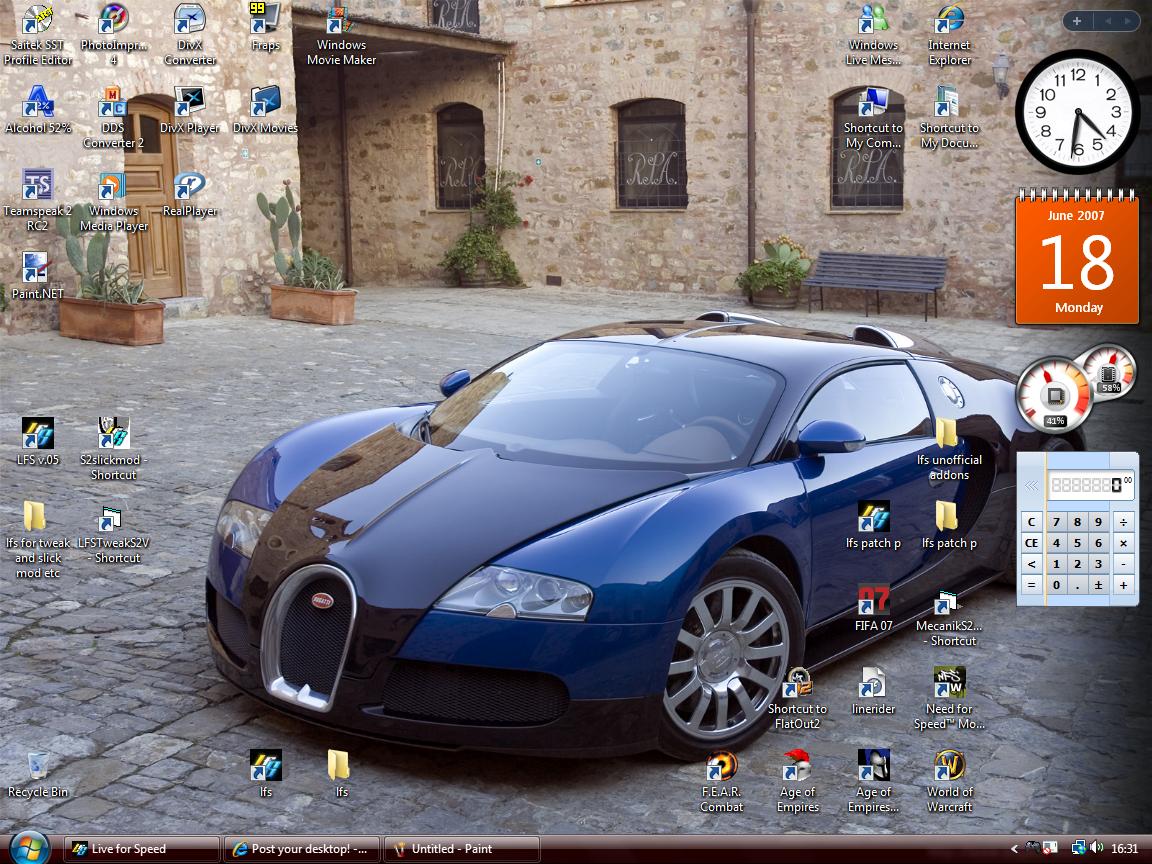The image size is (1152, 864).
Task: Open lfs for tweak and slick mod folder
Action: (37, 540)
